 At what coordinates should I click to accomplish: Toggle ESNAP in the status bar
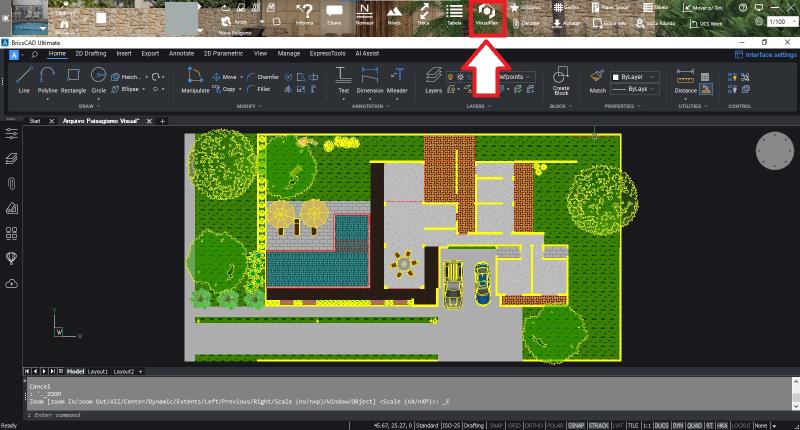(576, 425)
